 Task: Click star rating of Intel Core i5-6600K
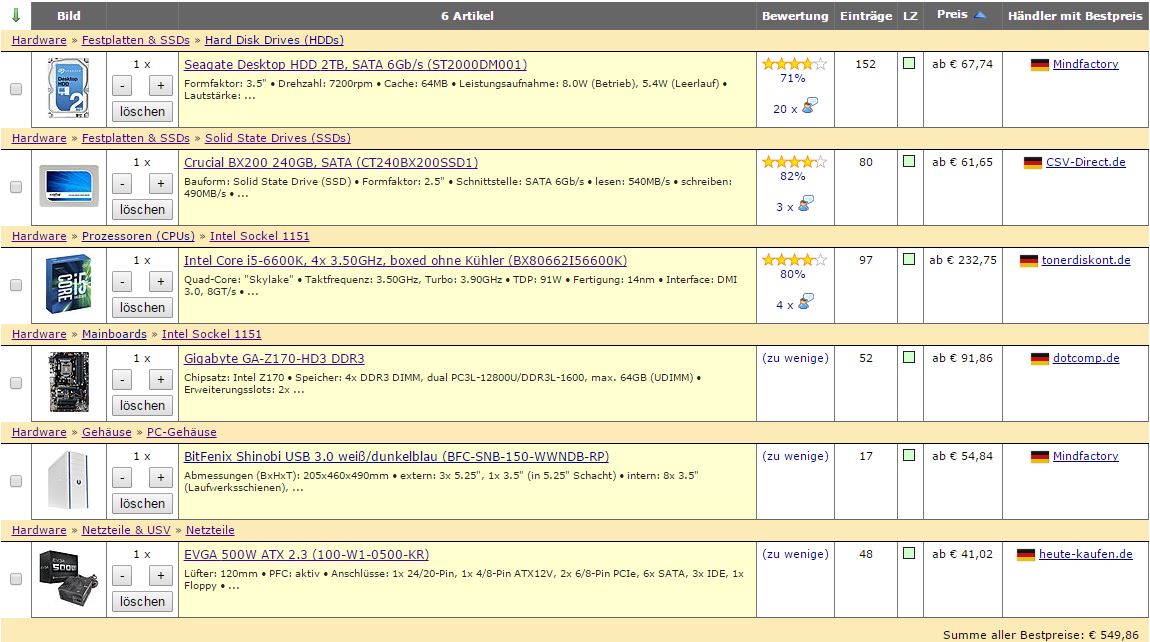[x=794, y=260]
